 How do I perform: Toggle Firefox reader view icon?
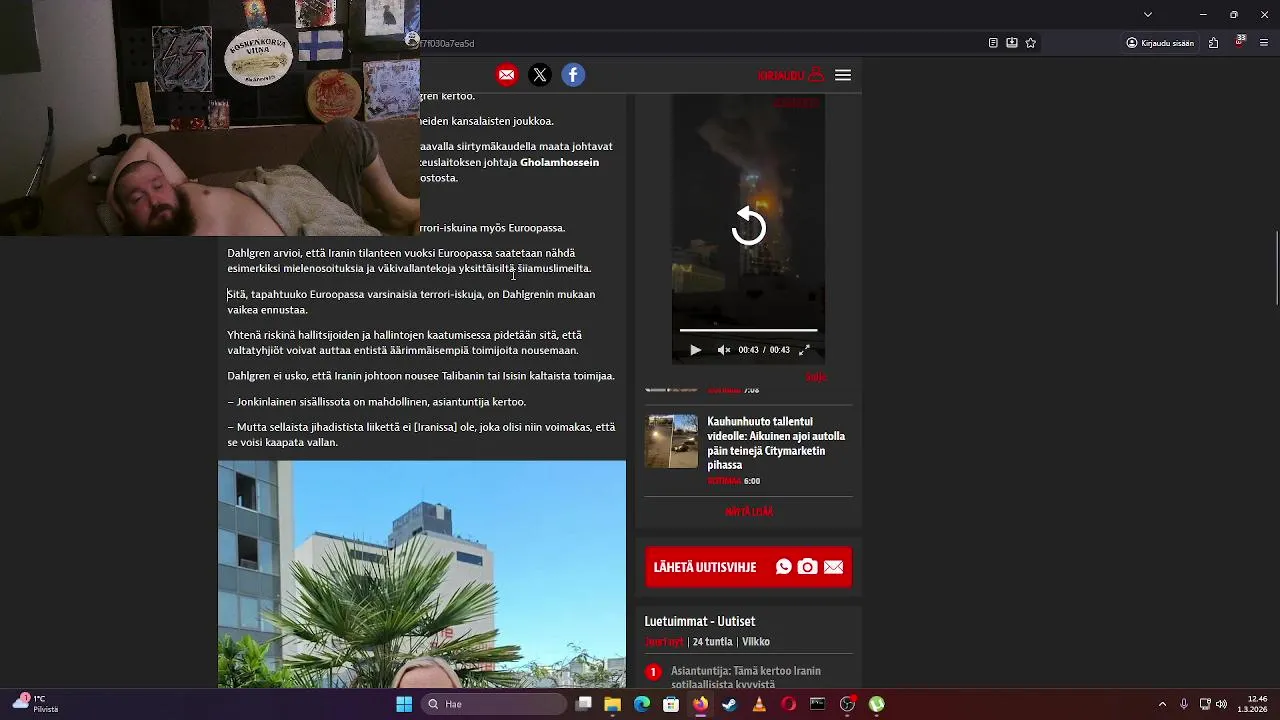(x=993, y=43)
